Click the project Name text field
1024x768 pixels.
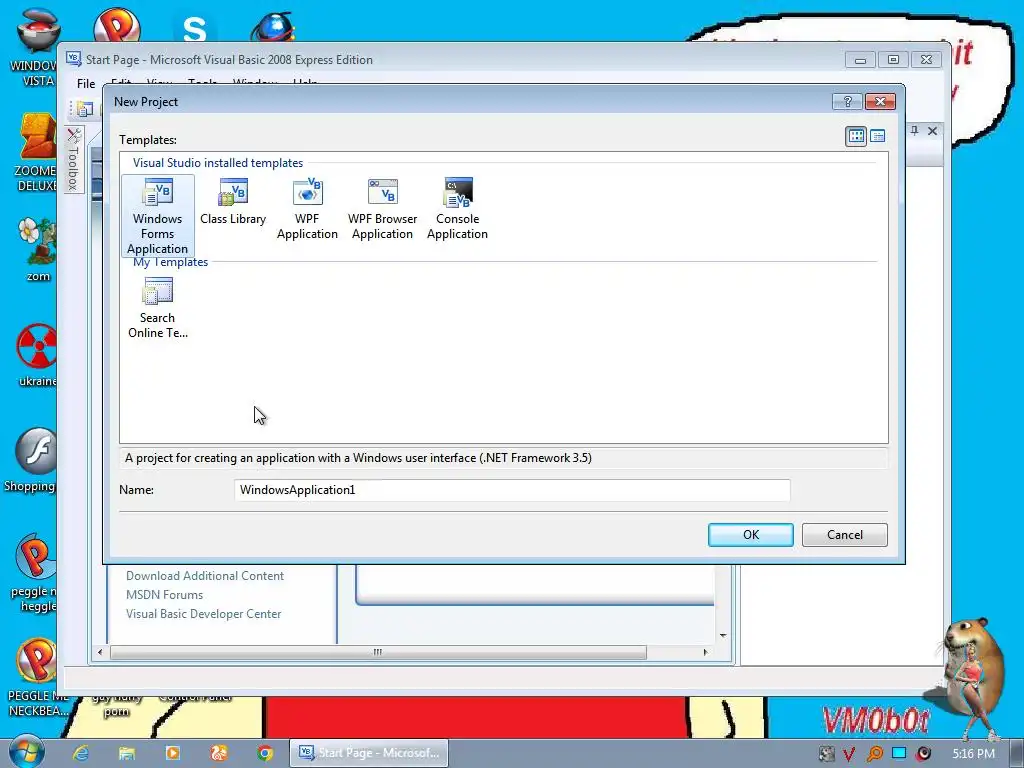512,490
